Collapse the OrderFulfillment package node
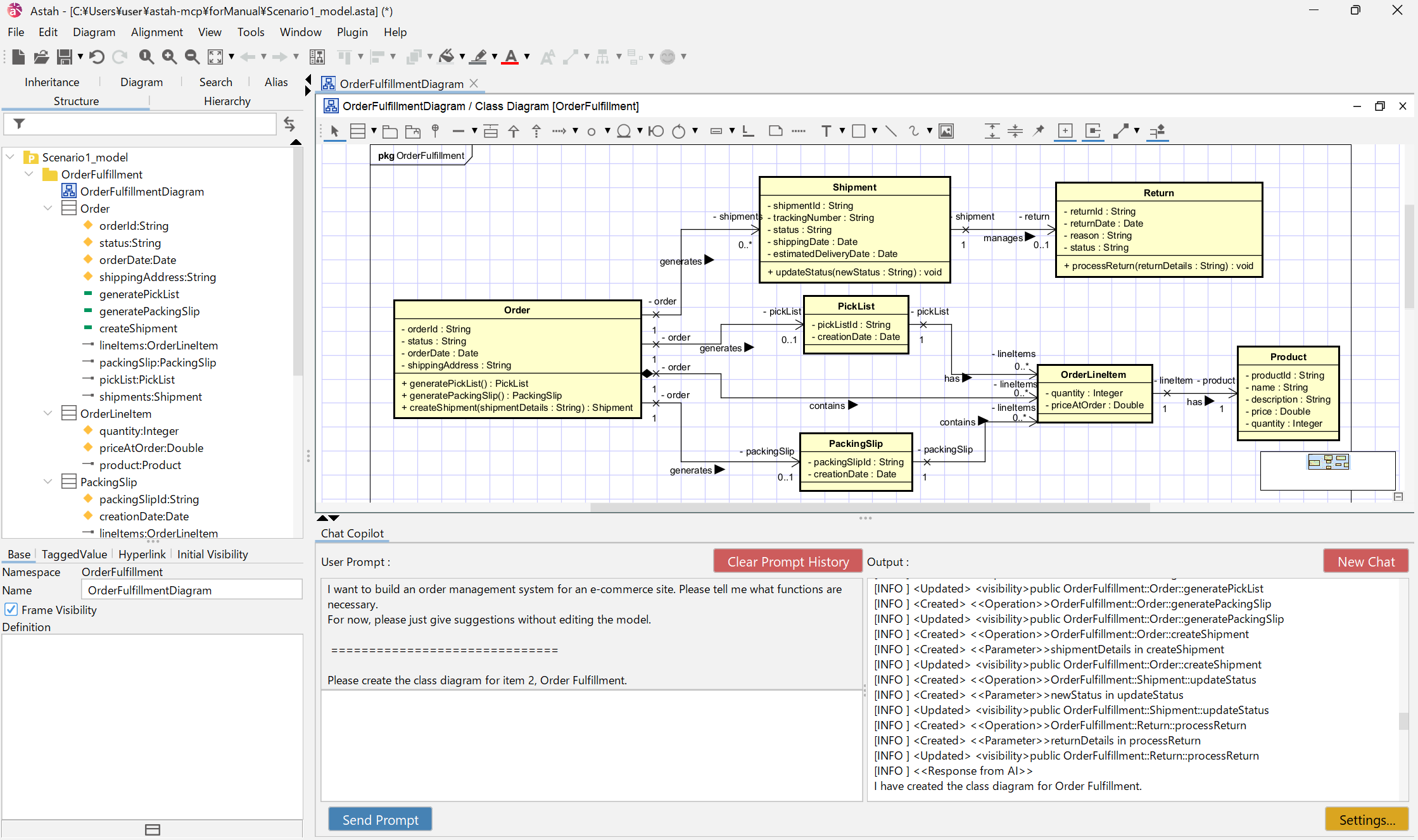This screenshot has height=840, width=1418. [x=29, y=174]
